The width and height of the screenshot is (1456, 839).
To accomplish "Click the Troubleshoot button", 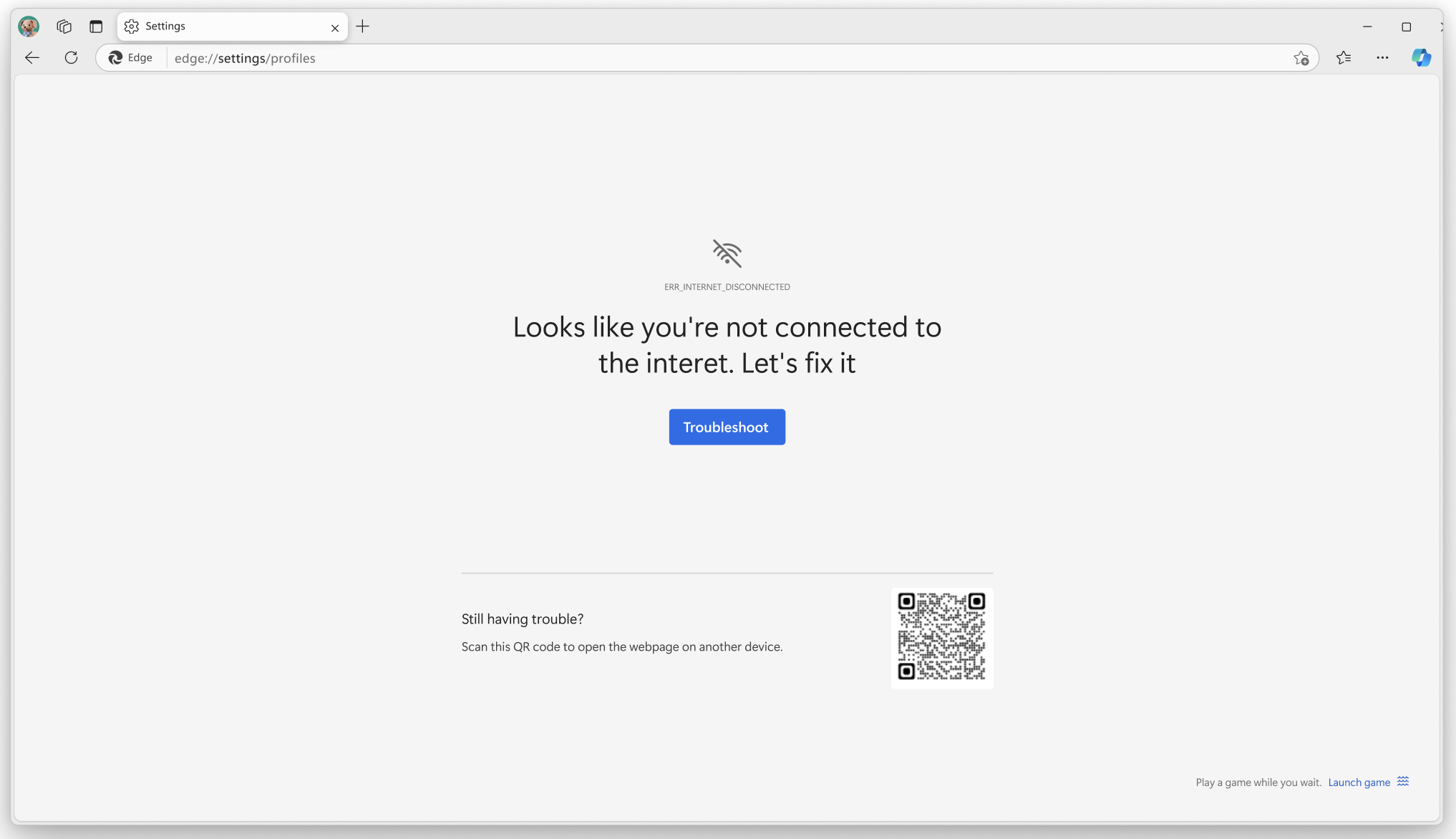I will point(727,427).
